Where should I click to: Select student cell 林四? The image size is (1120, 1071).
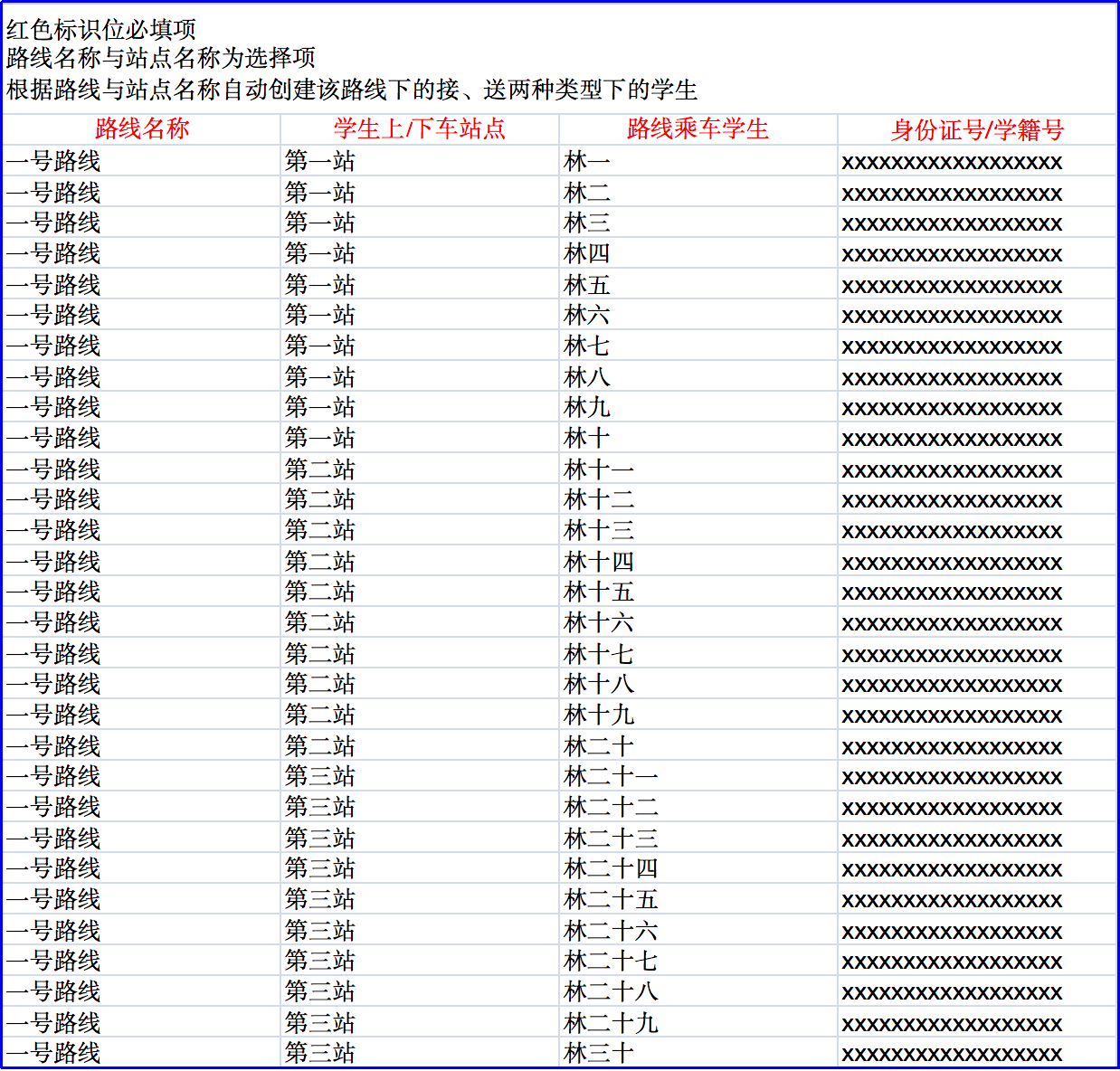click(698, 253)
